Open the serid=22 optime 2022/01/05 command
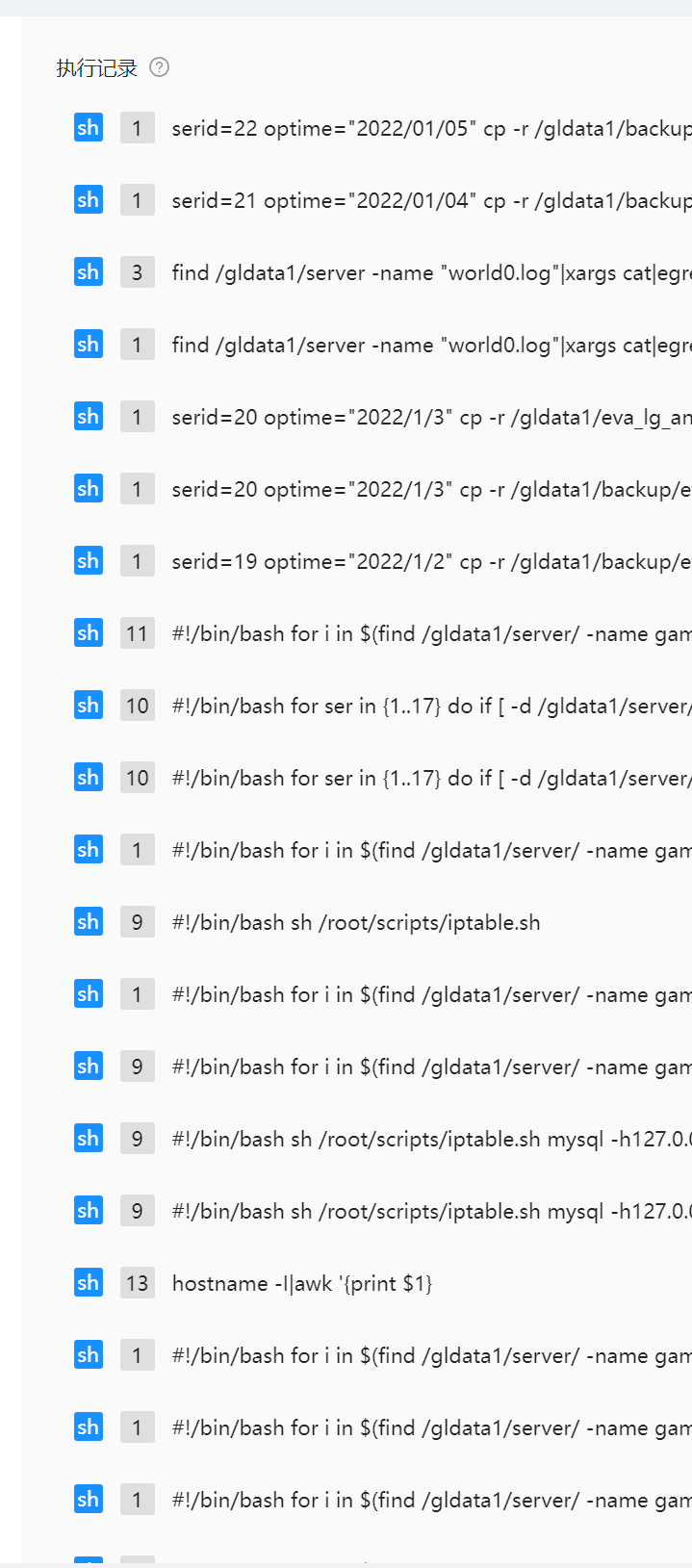 click(431, 129)
